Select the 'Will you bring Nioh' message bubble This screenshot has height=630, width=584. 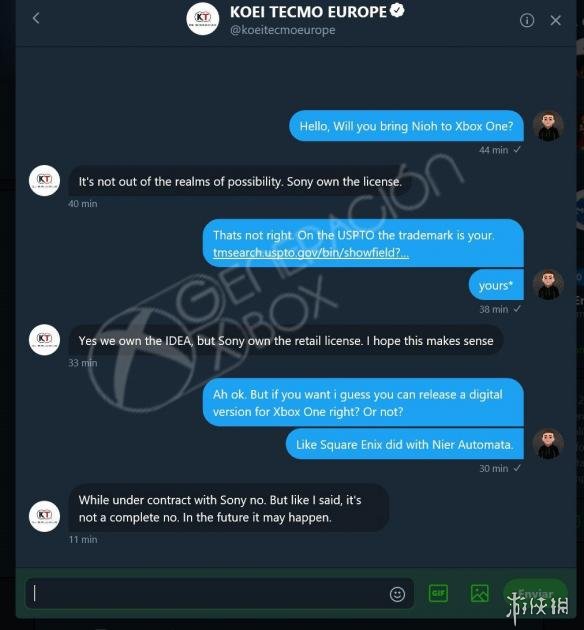click(x=406, y=126)
